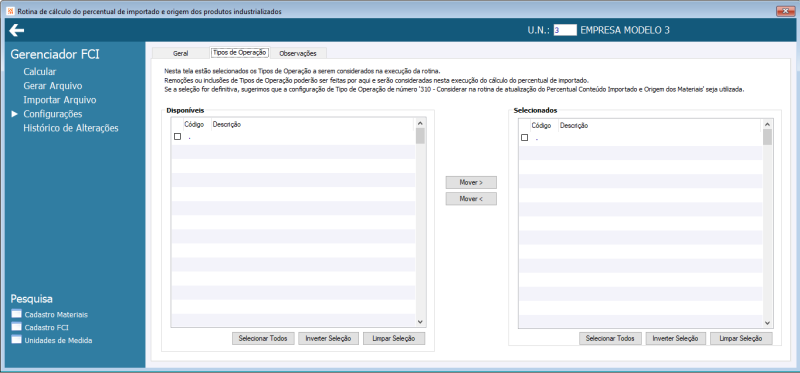Viewport: 800px width, 373px height.
Task: Click Cadastro Materiais link
Action: click(56, 315)
